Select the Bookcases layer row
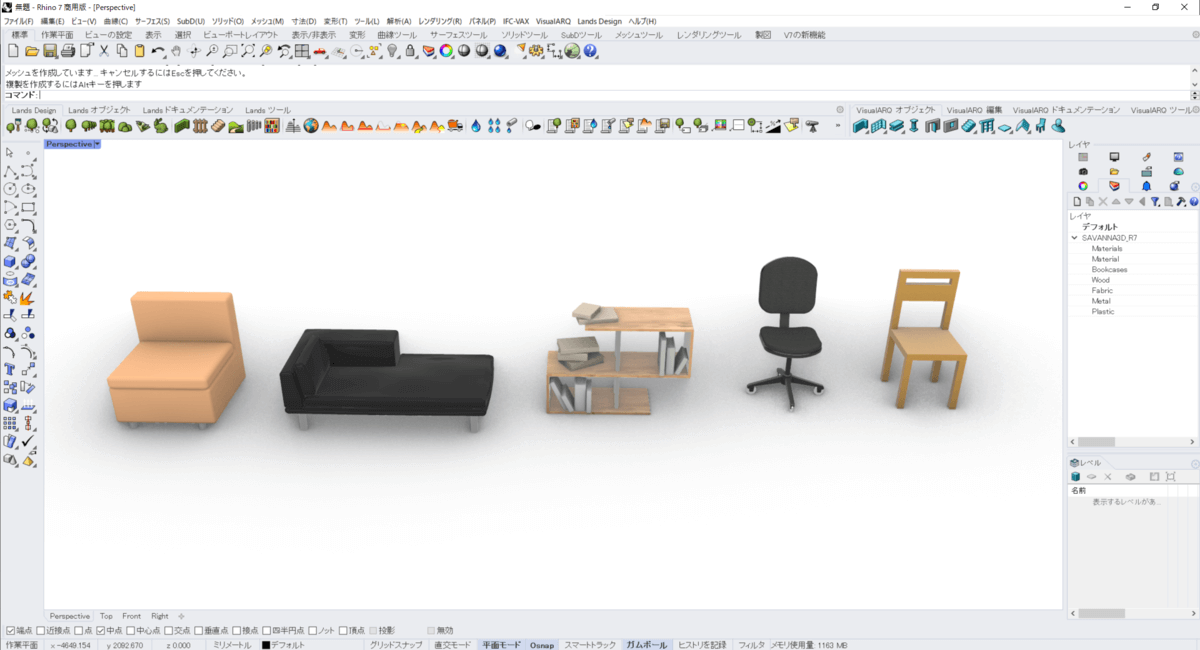 (x=1133, y=269)
